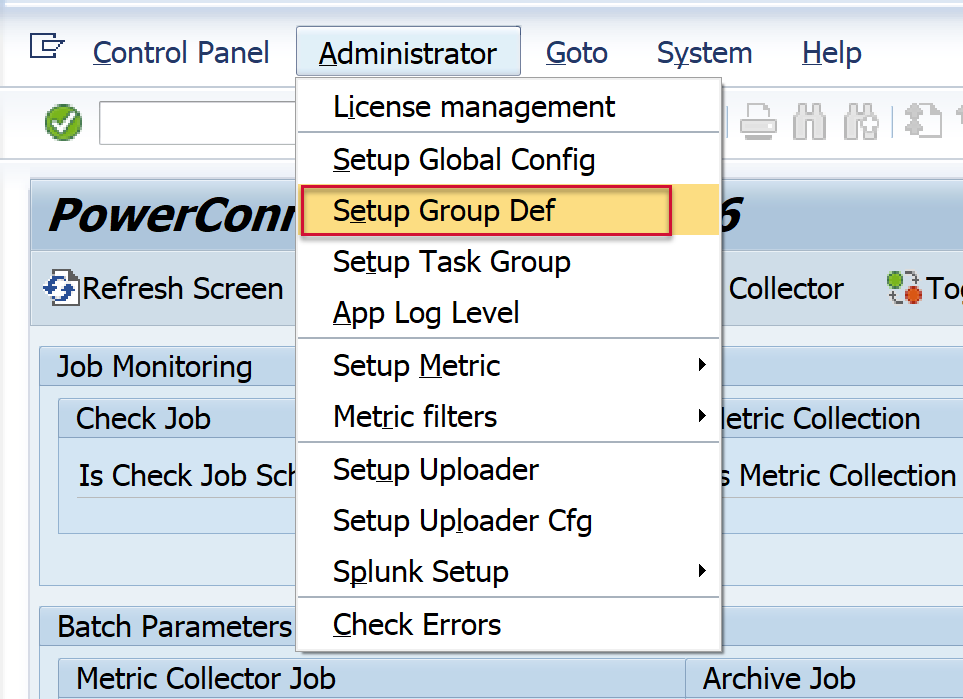
Task: Click the green checkmark Enter icon
Action: point(64,124)
